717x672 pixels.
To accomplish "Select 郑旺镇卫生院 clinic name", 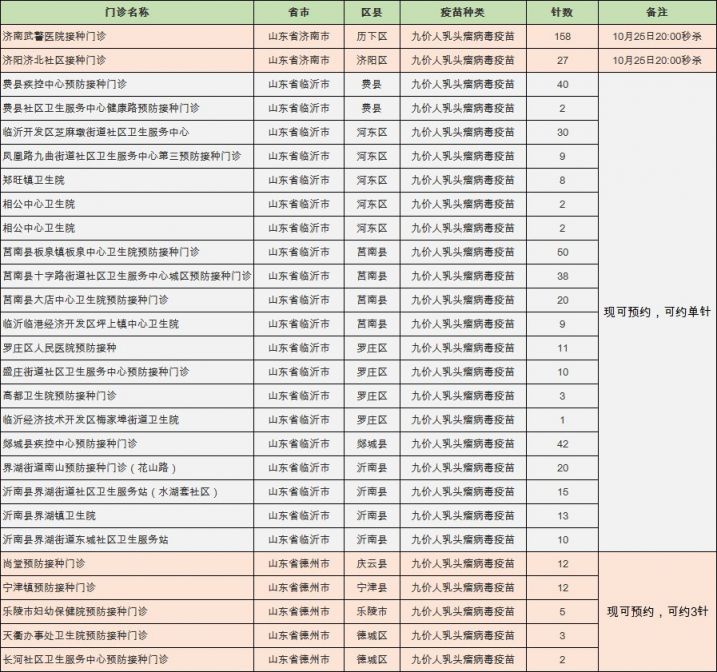I will [127, 180].
